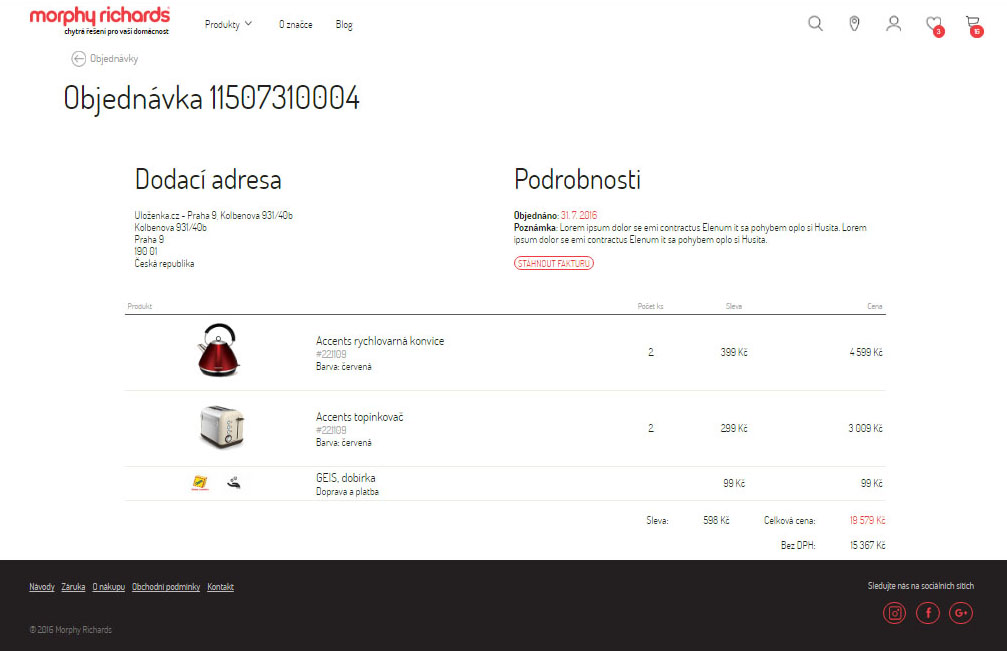The height and width of the screenshot is (651, 1007).
Task: Open the O nákupu footer link
Action: click(109, 587)
